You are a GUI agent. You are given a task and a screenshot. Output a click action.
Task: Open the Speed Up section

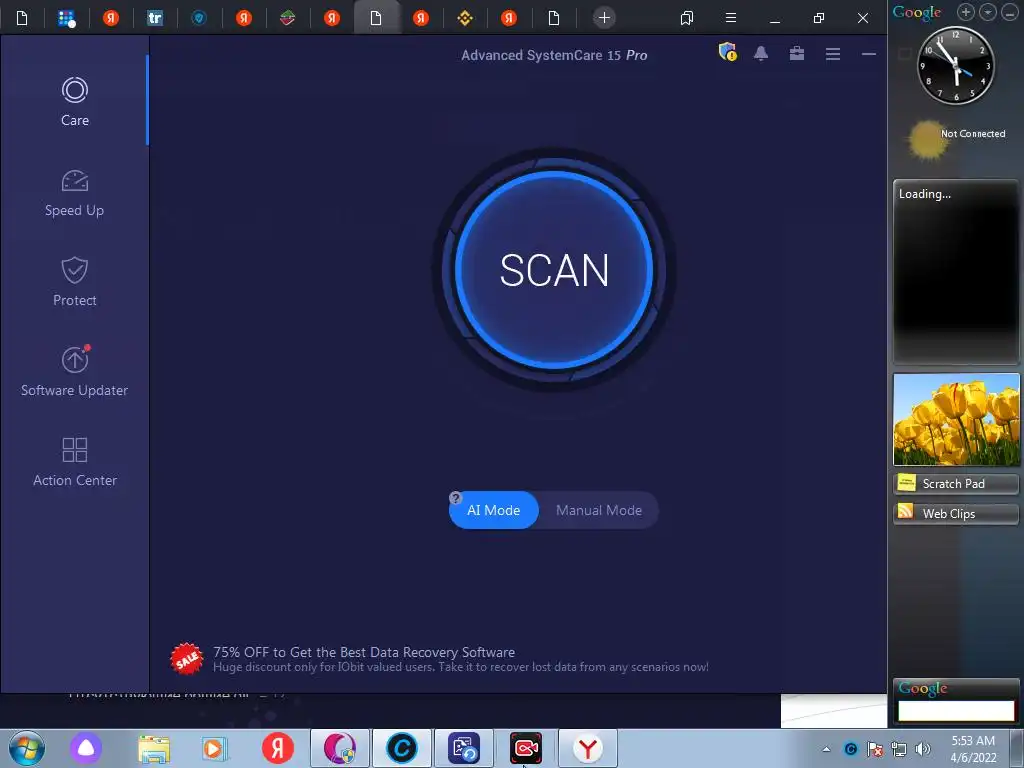tap(74, 193)
